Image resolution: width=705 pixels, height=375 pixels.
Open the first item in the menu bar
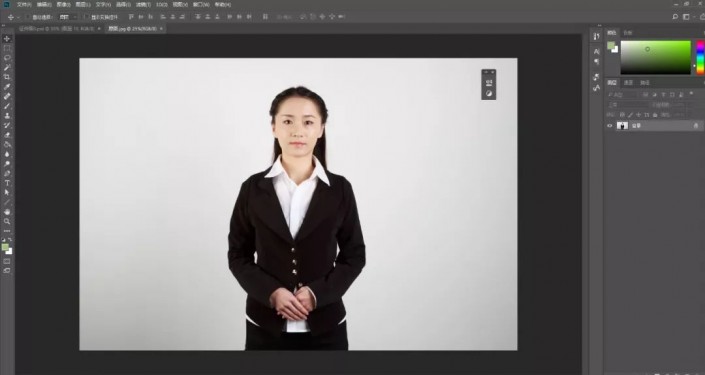coord(24,4)
